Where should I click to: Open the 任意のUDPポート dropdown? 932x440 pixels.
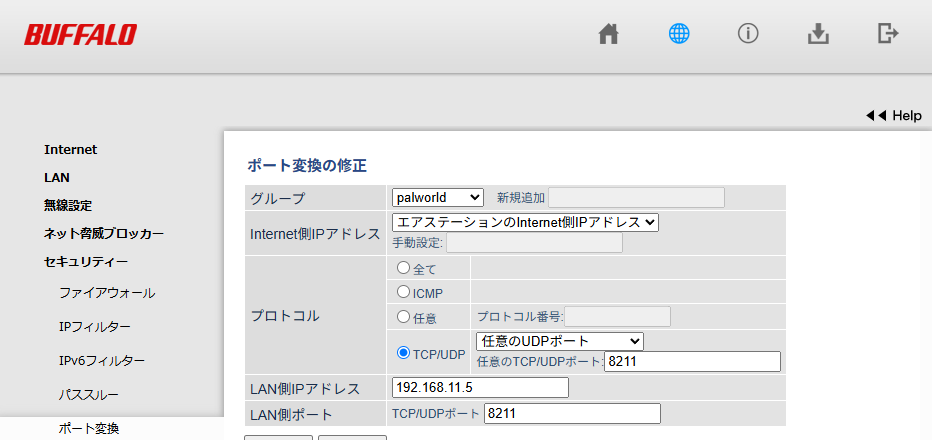coord(559,341)
